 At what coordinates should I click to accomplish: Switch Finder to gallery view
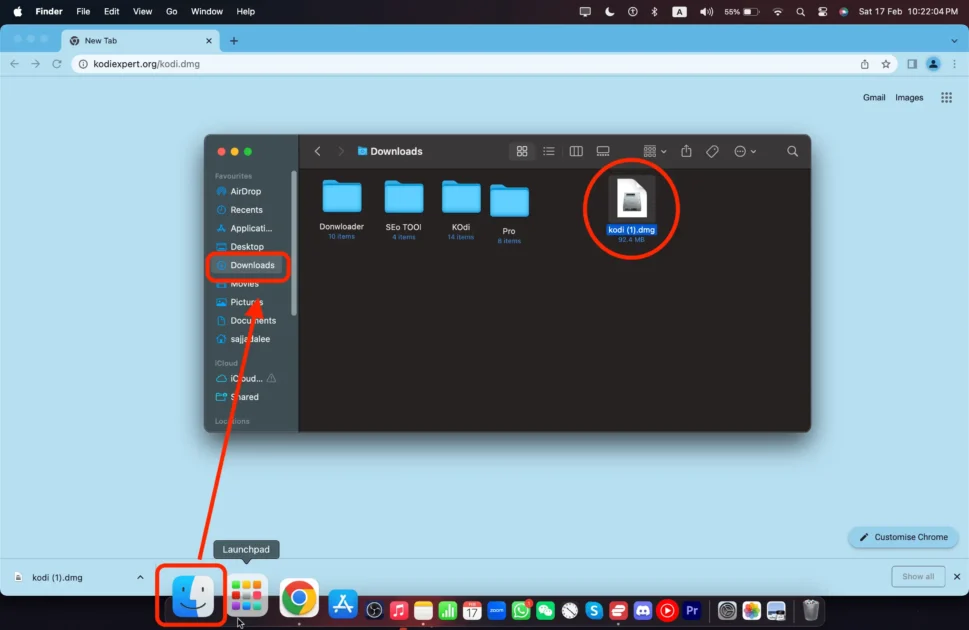click(603, 151)
